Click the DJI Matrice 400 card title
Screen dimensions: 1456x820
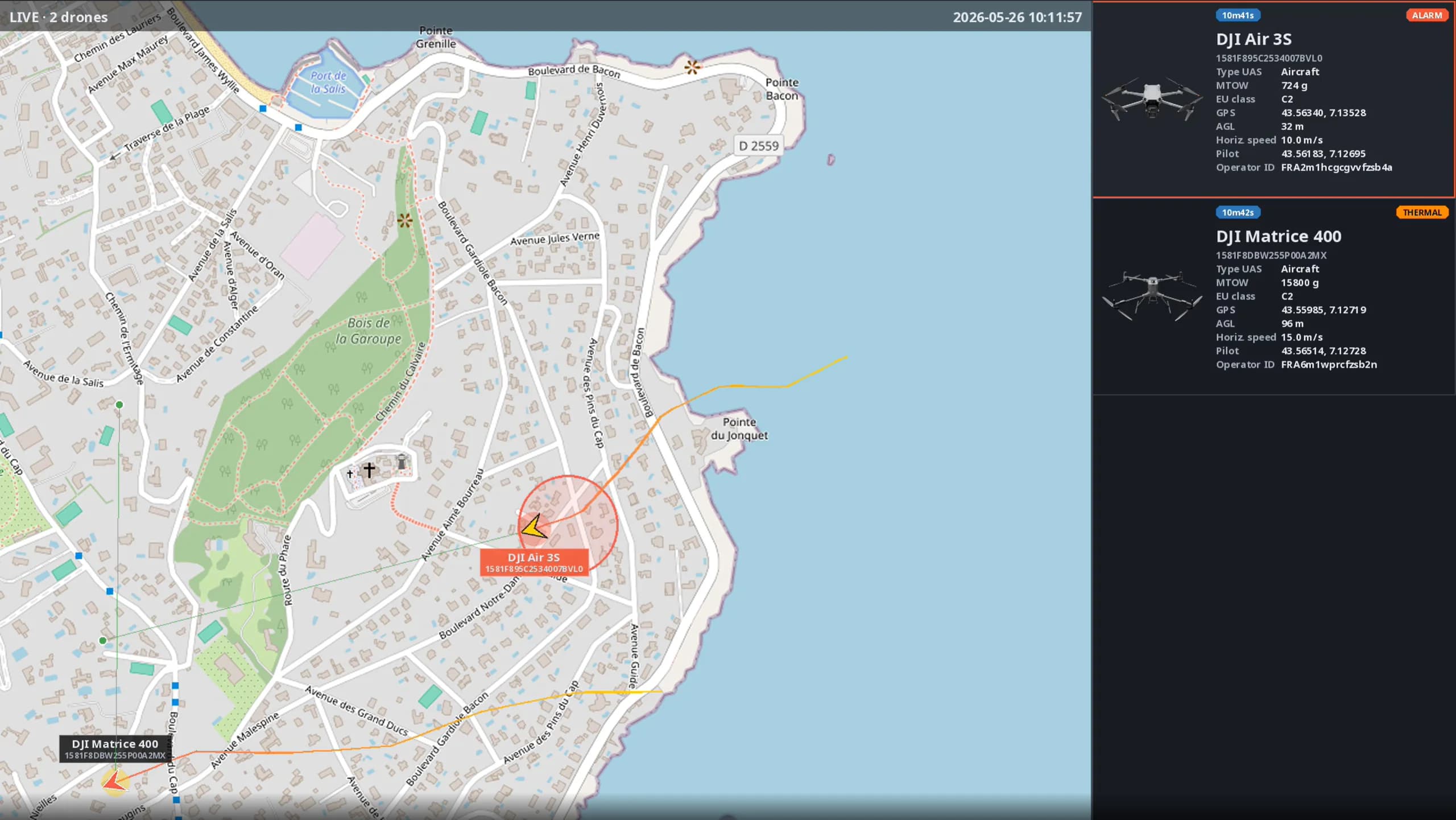click(1279, 236)
